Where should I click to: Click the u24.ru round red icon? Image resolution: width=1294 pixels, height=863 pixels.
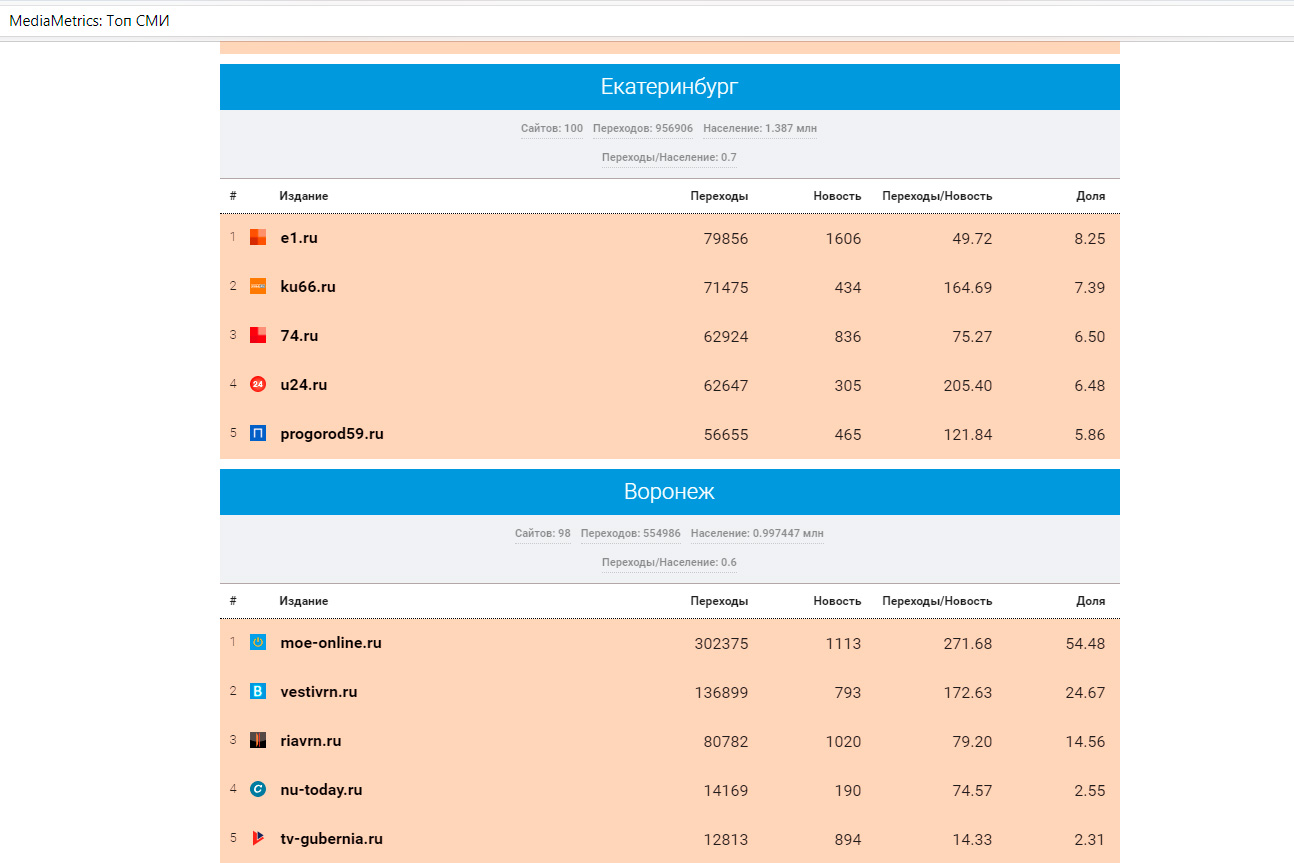(258, 384)
